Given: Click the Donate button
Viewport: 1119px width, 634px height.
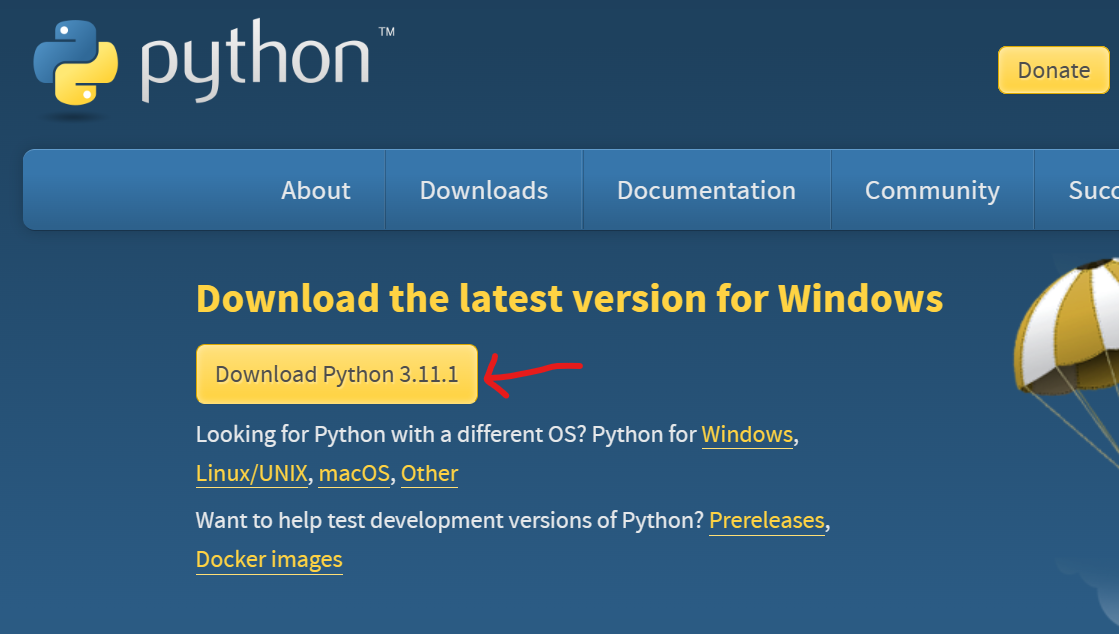Looking at the screenshot, I should 1053,70.
